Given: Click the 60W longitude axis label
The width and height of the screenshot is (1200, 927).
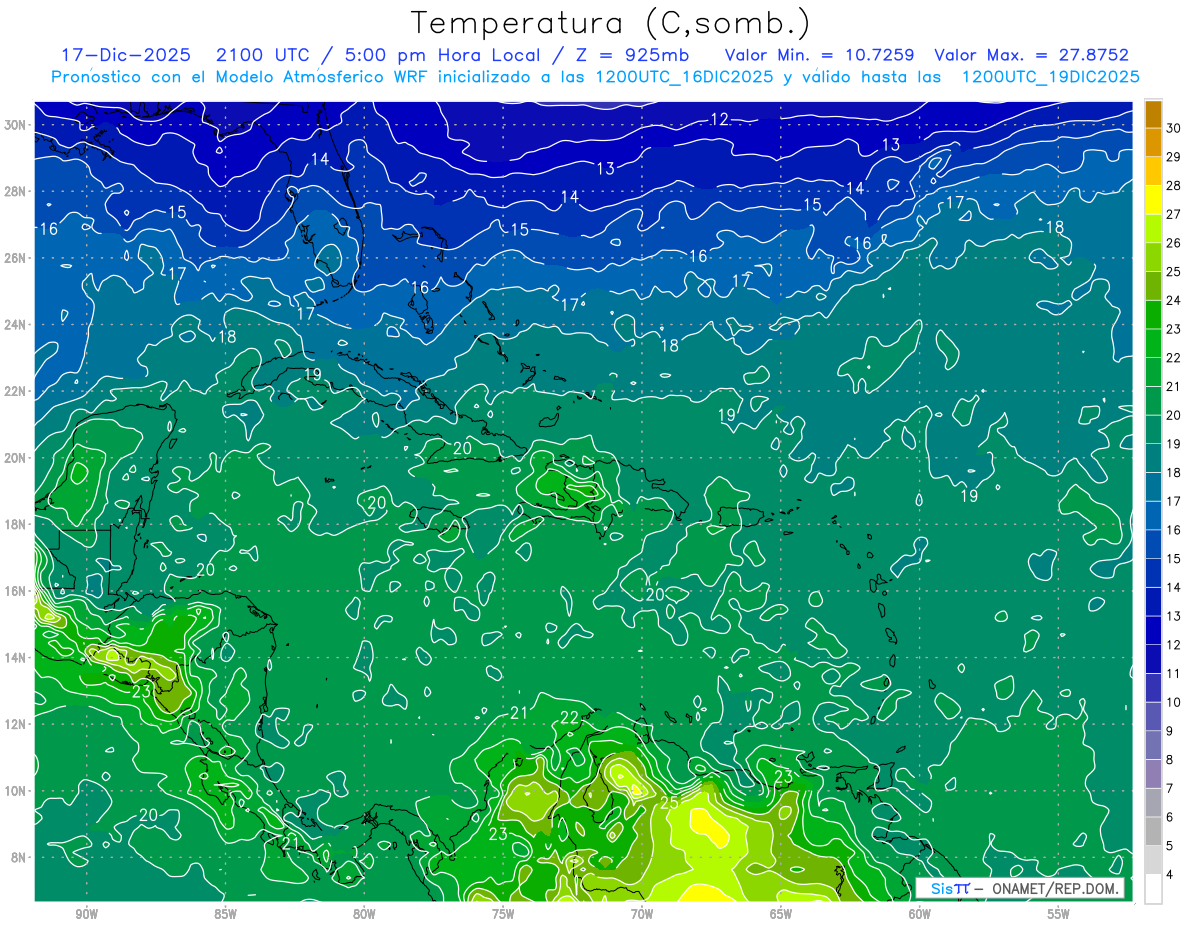Looking at the screenshot, I should pos(920,914).
